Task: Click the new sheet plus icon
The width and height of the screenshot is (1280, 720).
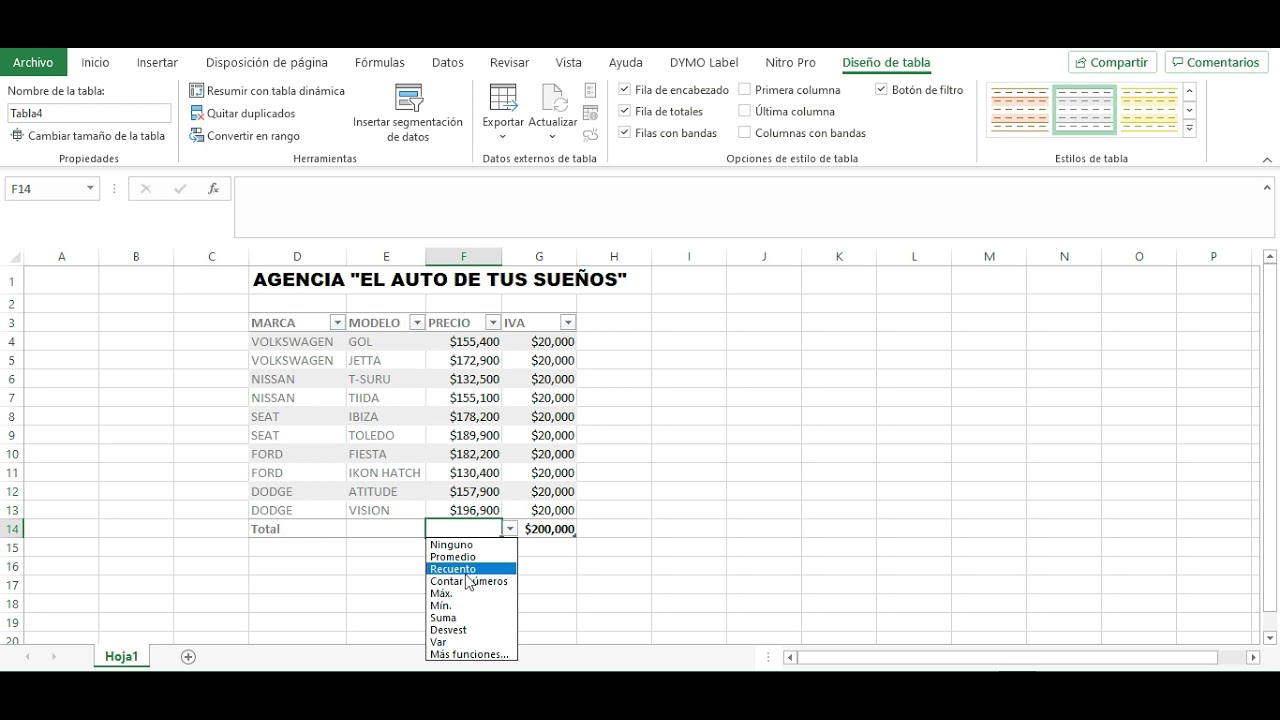Action: coord(188,657)
